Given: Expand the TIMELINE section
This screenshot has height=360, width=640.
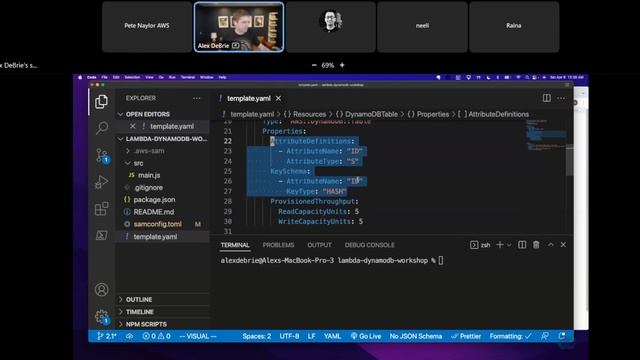Looking at the screenshot, I should (140, 312).
